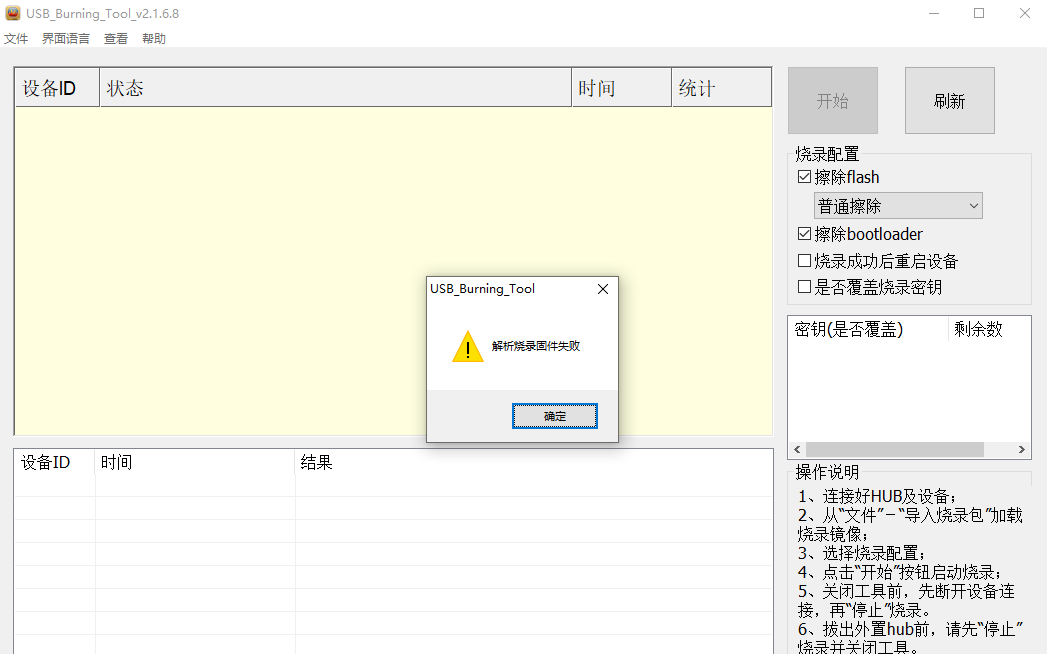This screenshot has width=1056, height=664.
Task: Click the 刷新 button
Action: click(950, 100)
